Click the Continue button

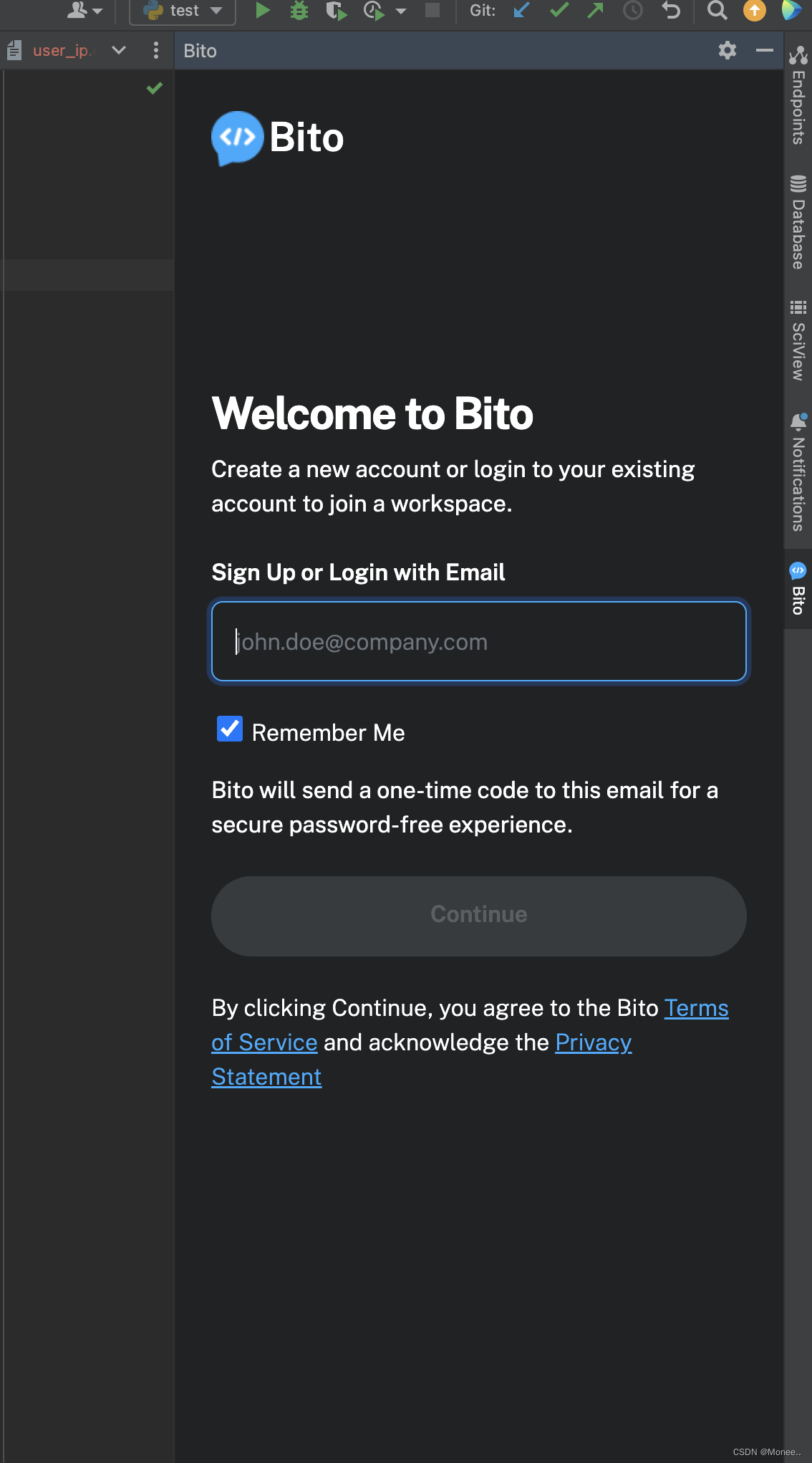(478, 916)
